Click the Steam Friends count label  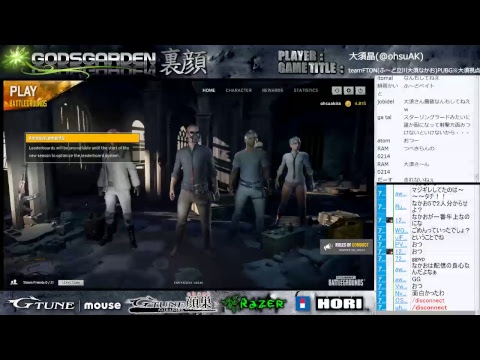[38, 283]
